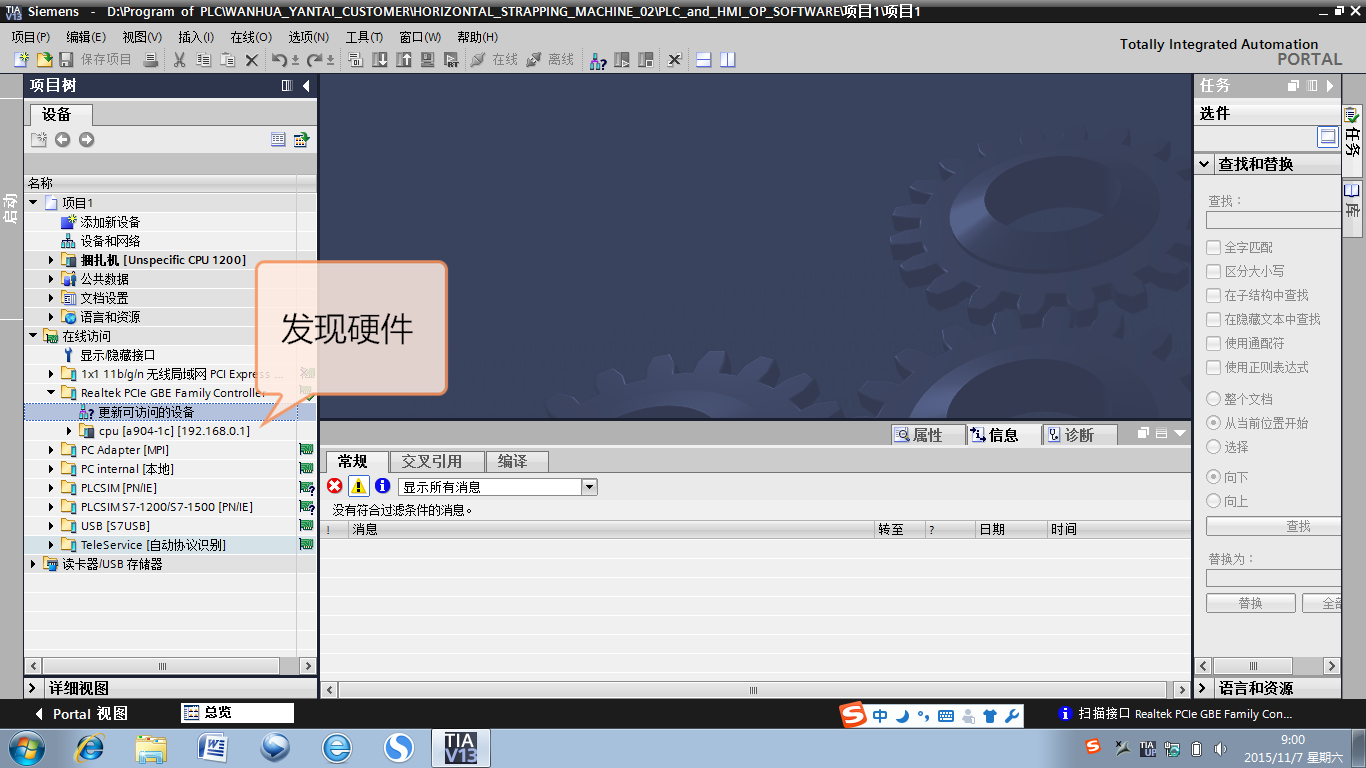Click the Start runtime on PC icon
The width and height of the screenshot is (1366, 768).
[x=451, y=60]
